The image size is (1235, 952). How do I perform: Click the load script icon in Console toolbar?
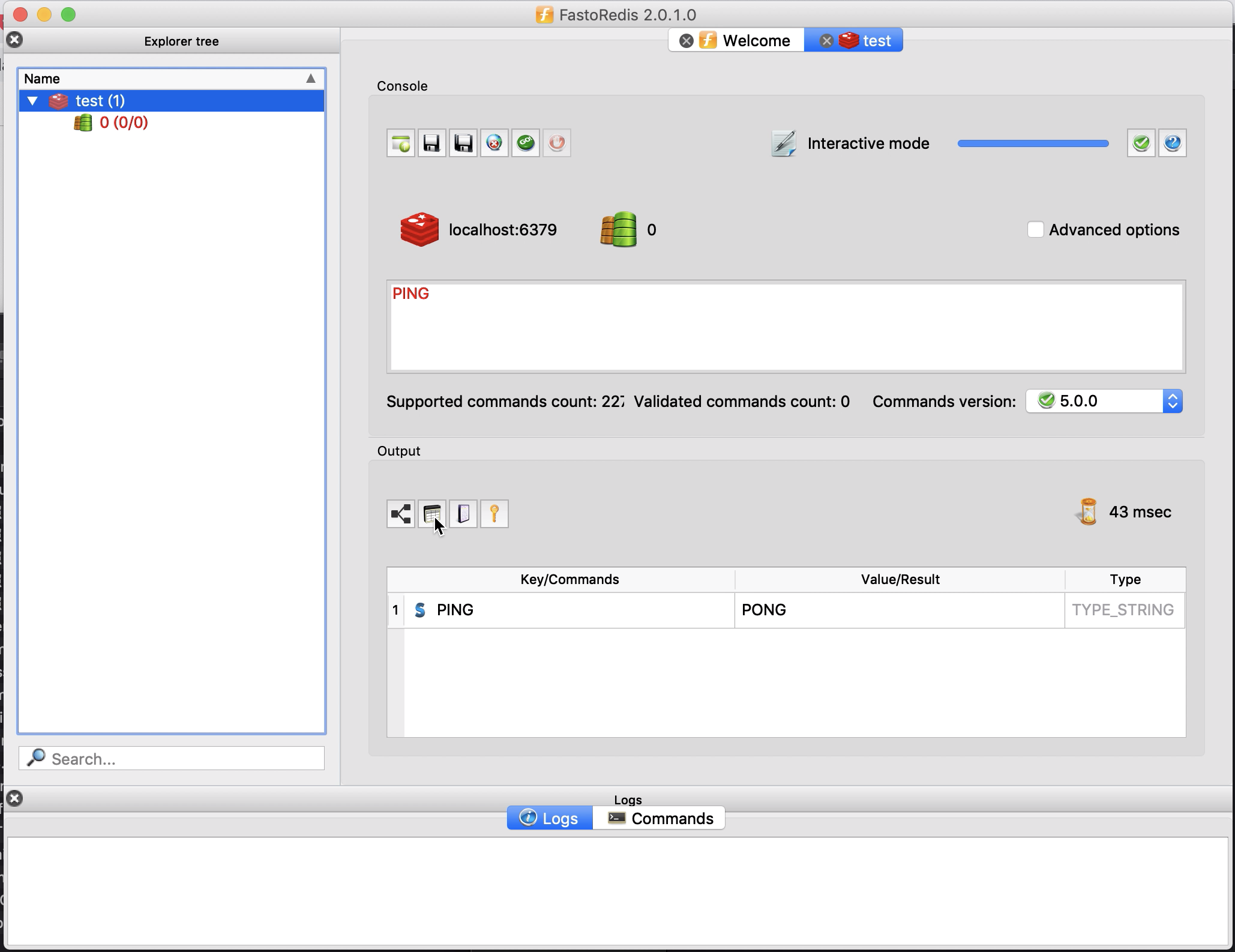(401, 143)
